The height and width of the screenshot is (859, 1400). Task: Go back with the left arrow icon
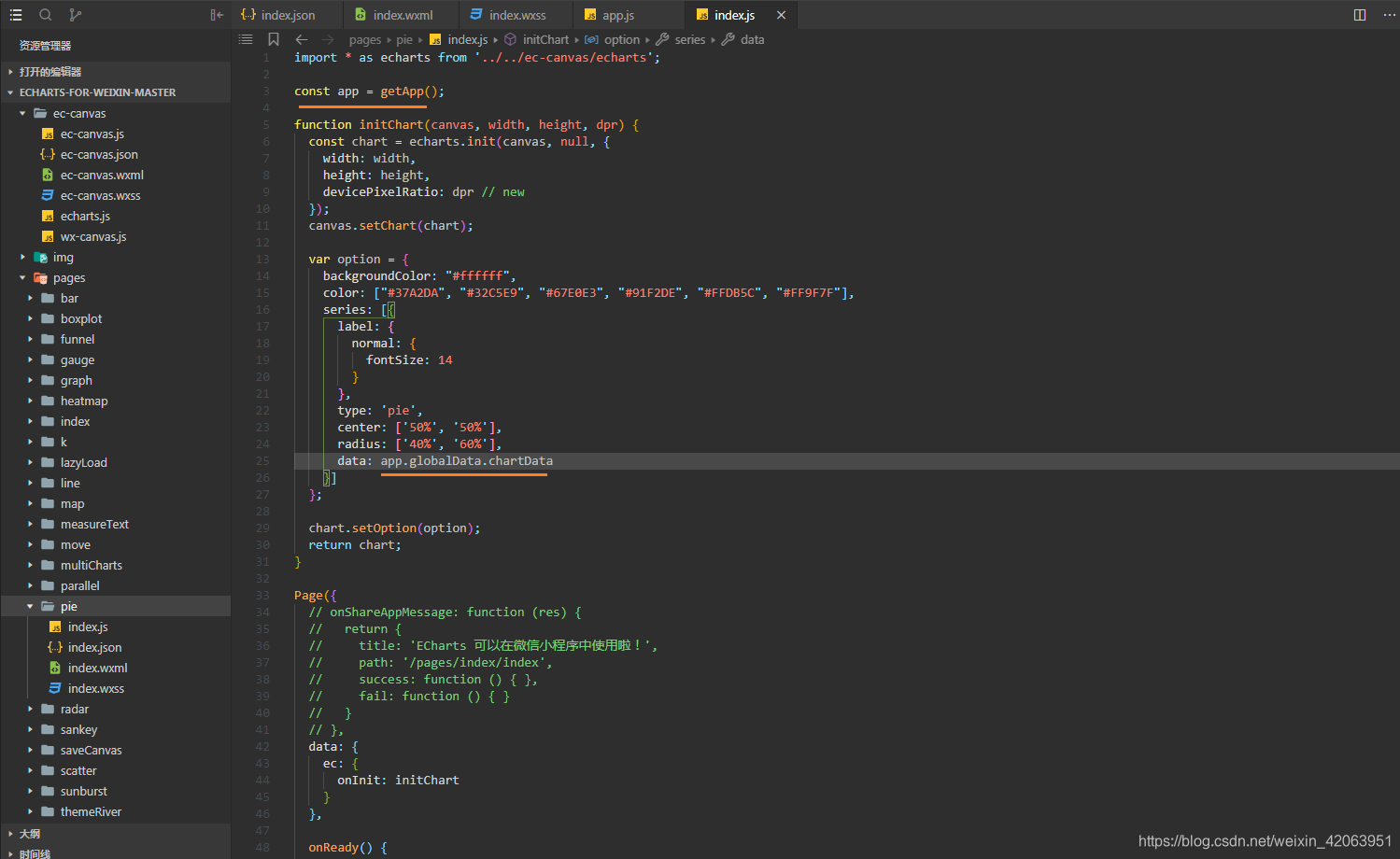tap(301, 39)
